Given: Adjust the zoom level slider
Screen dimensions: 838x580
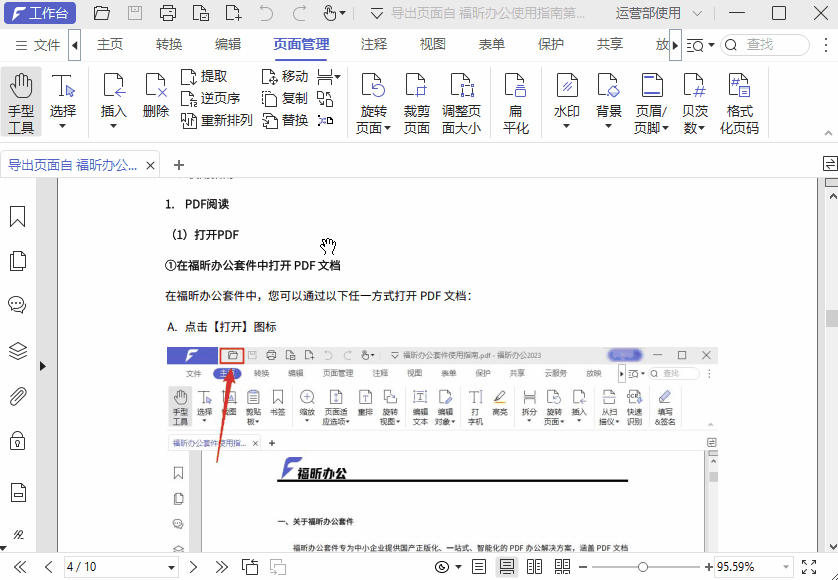Looking at the screenshot, I should 643,565.
